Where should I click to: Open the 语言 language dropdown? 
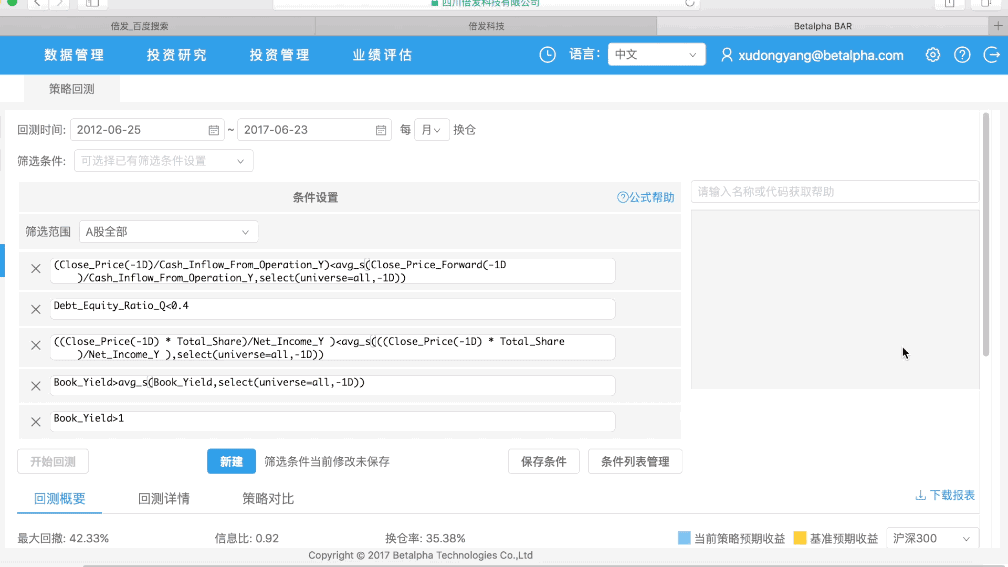click(656, 55)
